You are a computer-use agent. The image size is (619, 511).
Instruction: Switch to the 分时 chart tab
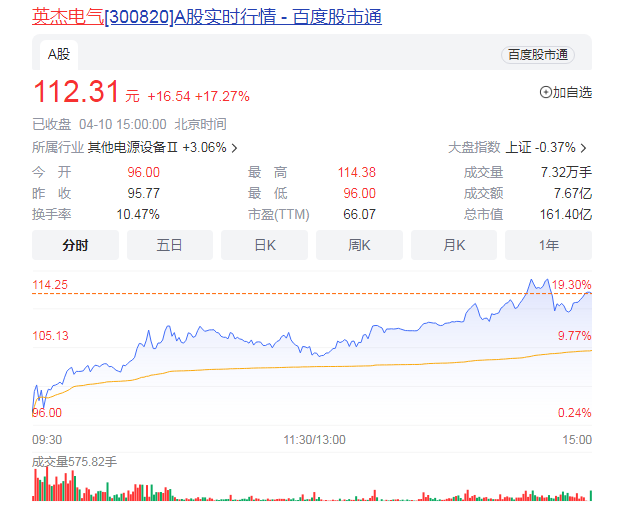coord(75,245)
